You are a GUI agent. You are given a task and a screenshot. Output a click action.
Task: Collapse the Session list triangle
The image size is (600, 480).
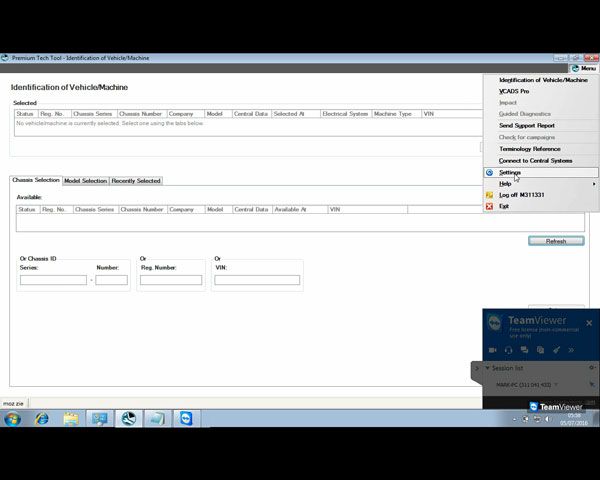coord(487,368)
